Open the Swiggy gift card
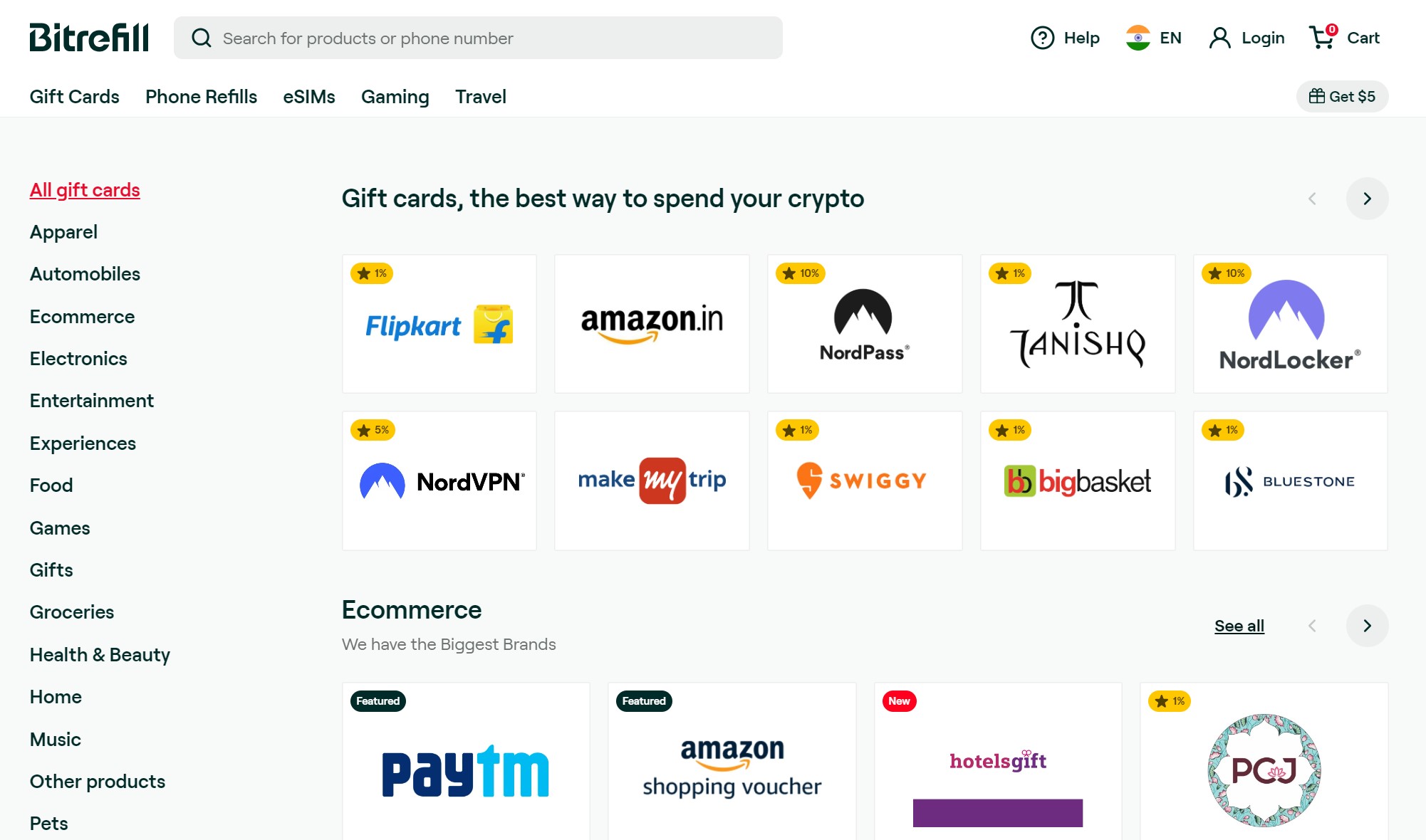Image resolution: width=1426 pixels, height=840 pixels. pyautogui.click(x=865, y=481)
